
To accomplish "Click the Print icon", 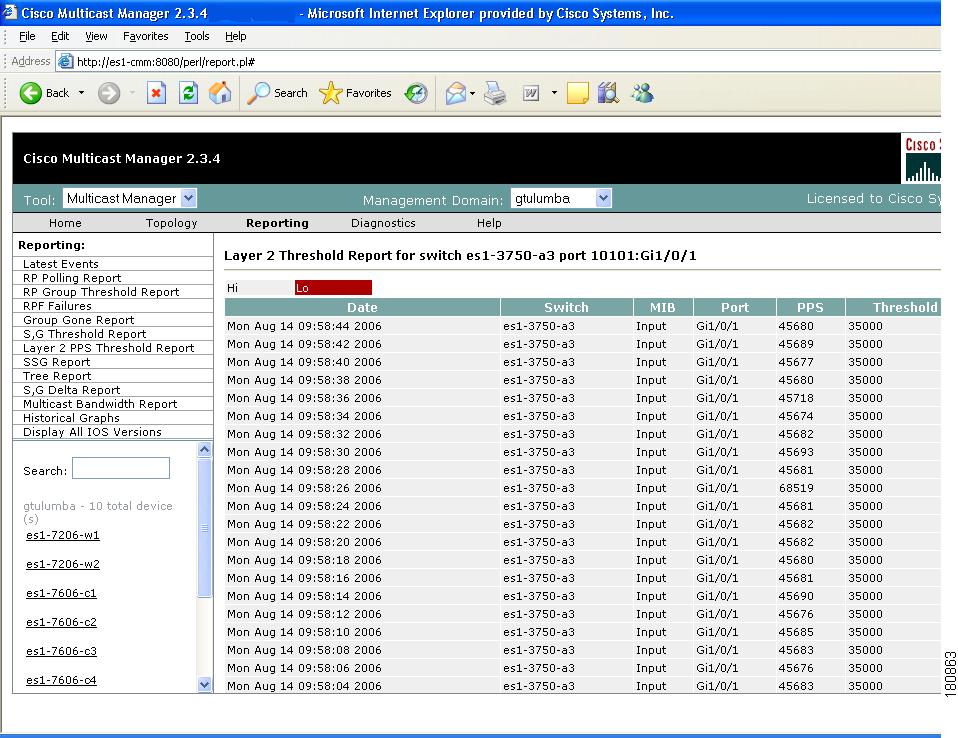I will coord(495,93).
